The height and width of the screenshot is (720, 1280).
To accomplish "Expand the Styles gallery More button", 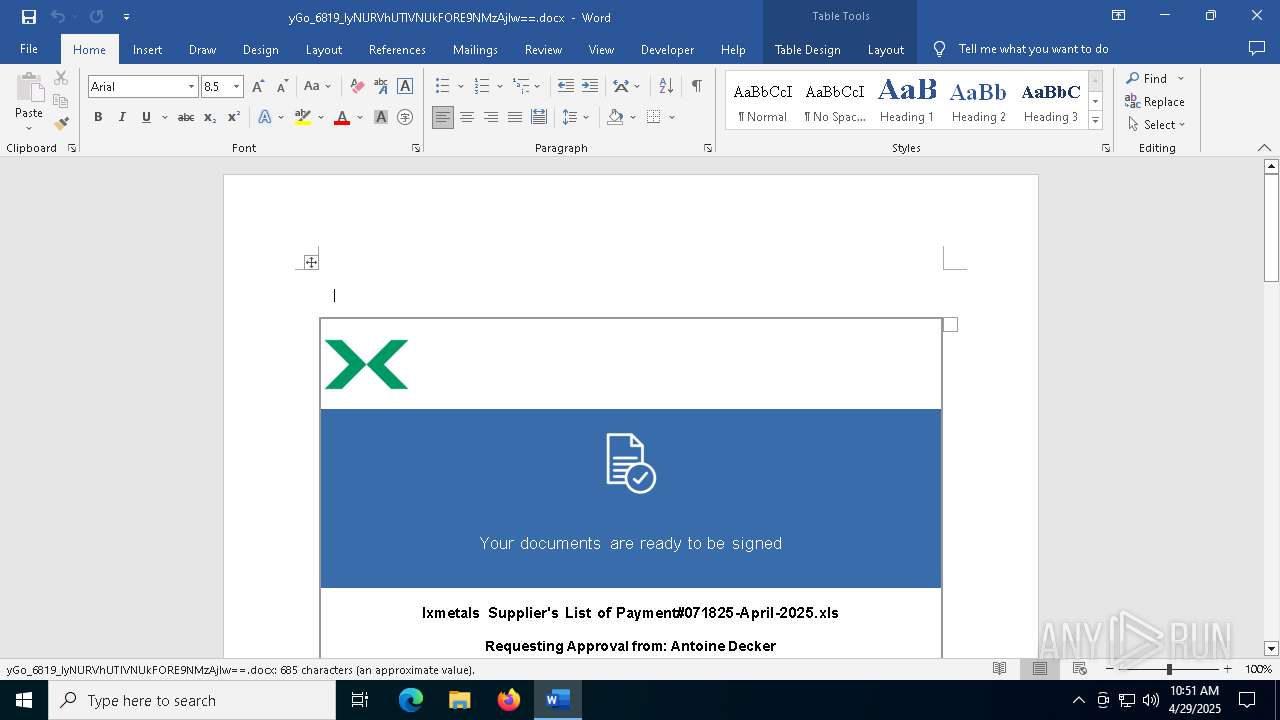I will tap(1096, 120).
